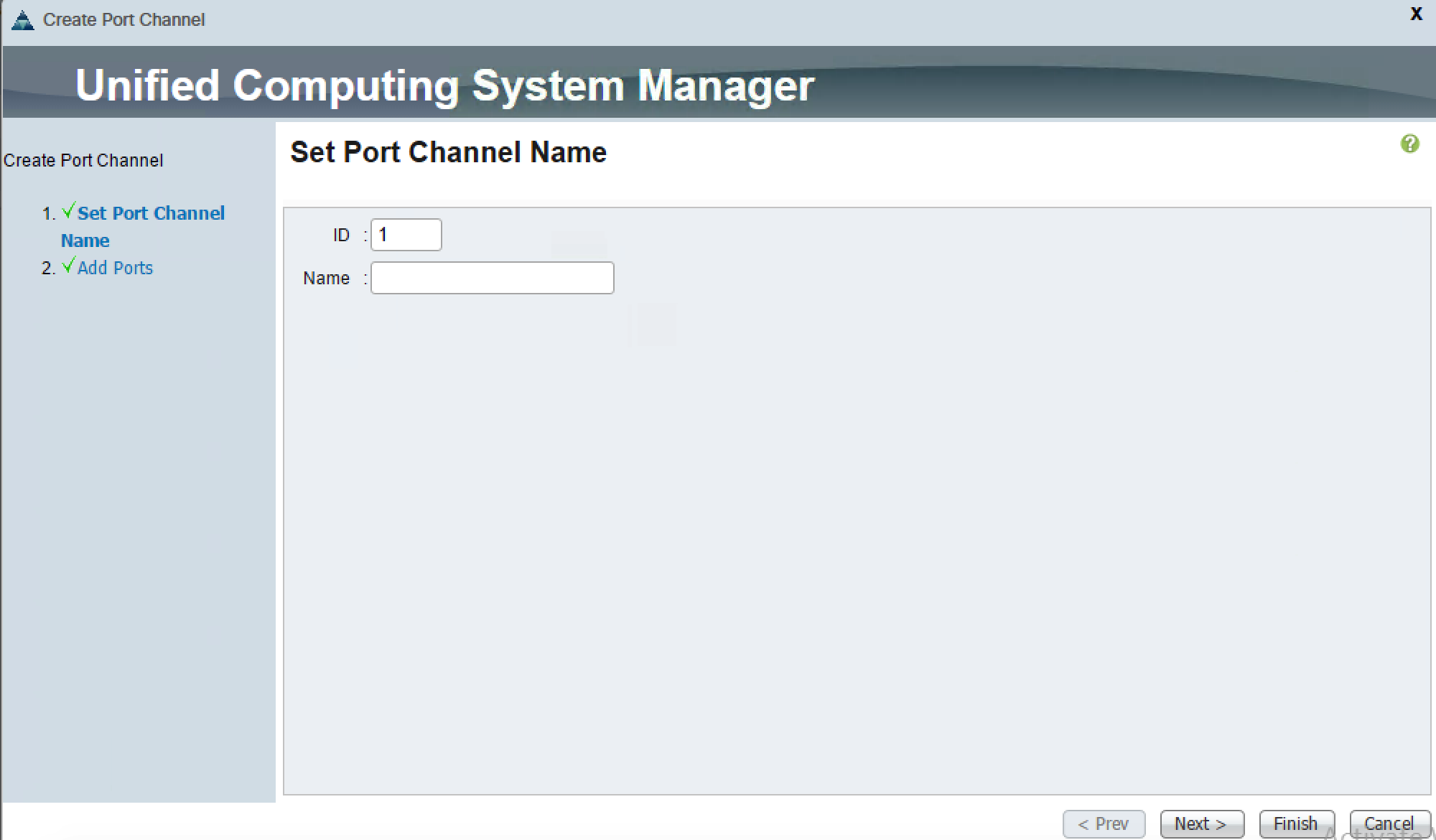
Task: Click into the Name text field
Action: coord(493,278)
